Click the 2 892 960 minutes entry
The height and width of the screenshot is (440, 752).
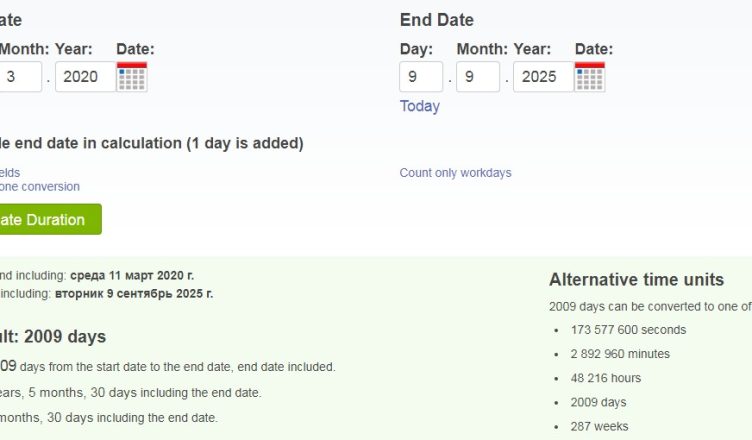[x=620, y=354]
